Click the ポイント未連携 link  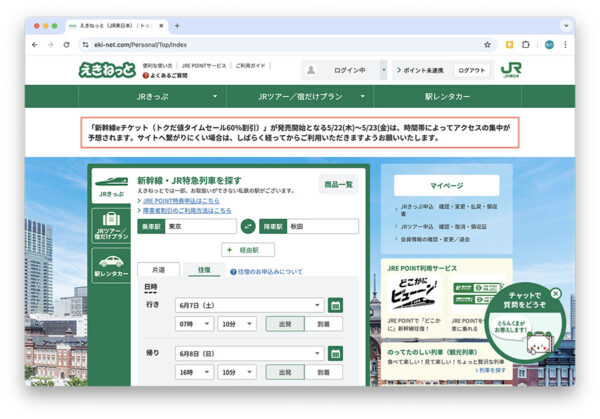pyautogui.click(x=420, y=70)
